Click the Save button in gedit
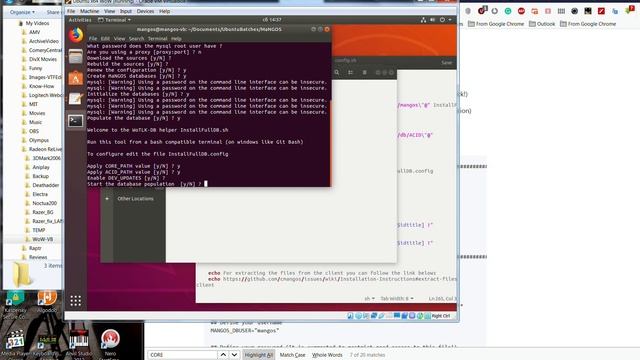 [447, 62]
